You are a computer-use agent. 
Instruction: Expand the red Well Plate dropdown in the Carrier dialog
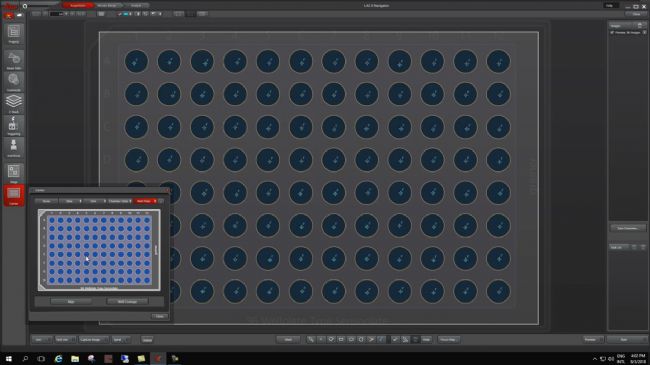(x=145, y=201)
